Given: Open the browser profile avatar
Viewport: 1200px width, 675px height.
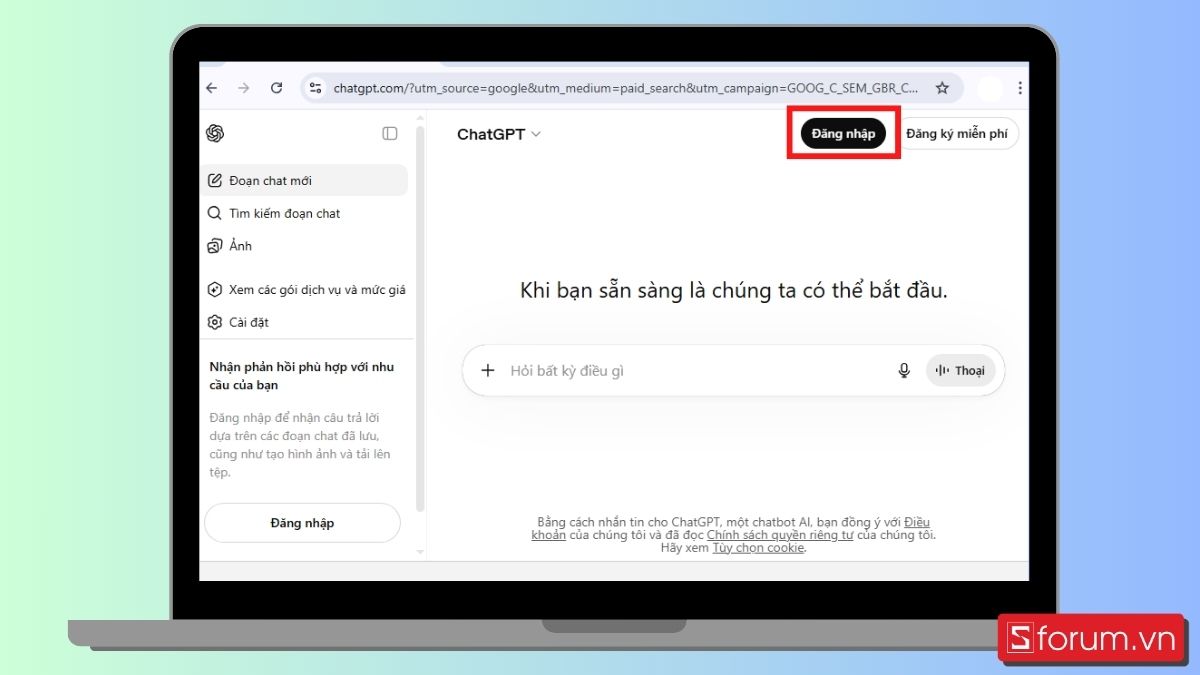Looking at the screenshot, I should coord(990,88).
